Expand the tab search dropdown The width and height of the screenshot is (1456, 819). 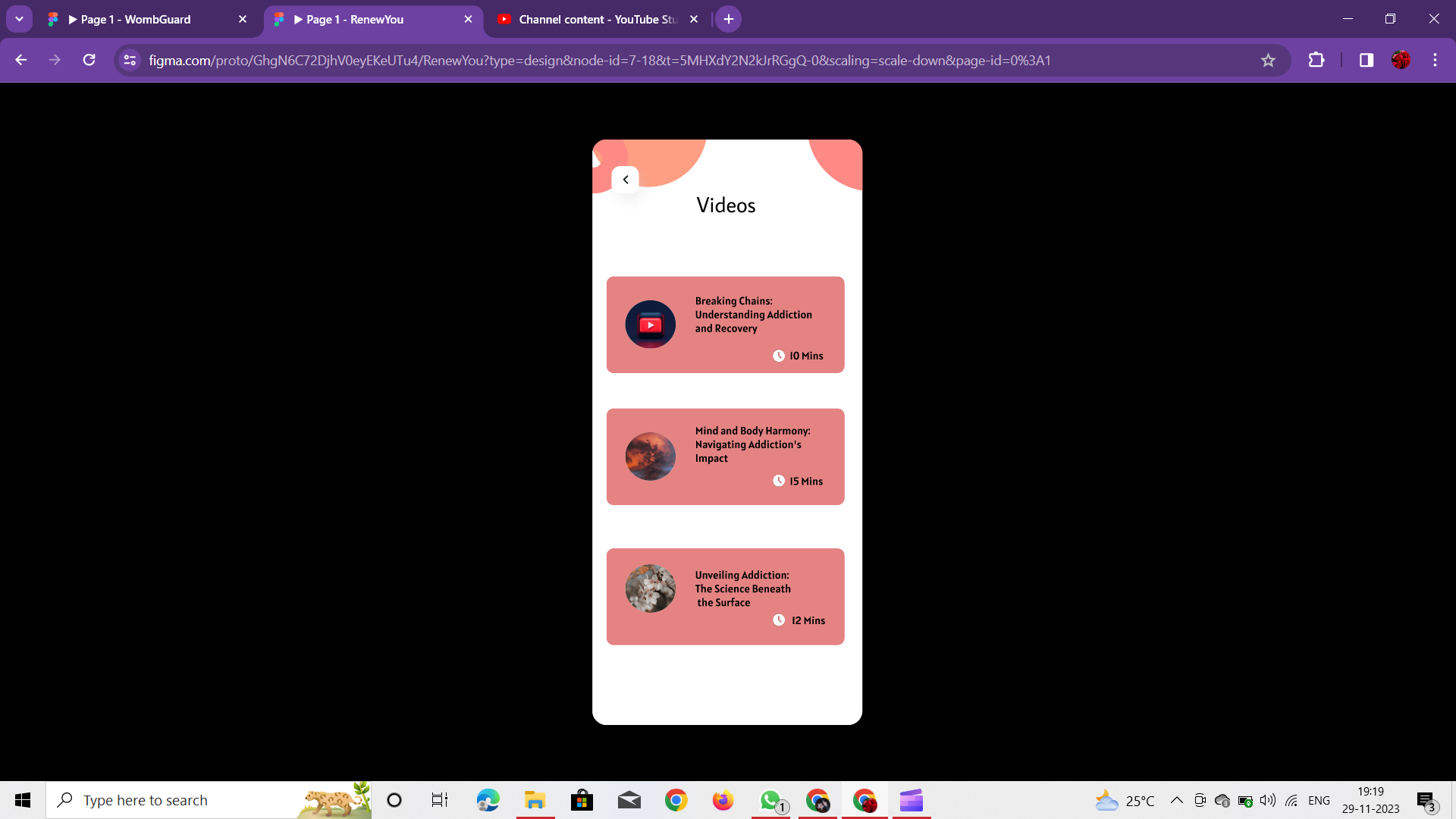(19, 19)
